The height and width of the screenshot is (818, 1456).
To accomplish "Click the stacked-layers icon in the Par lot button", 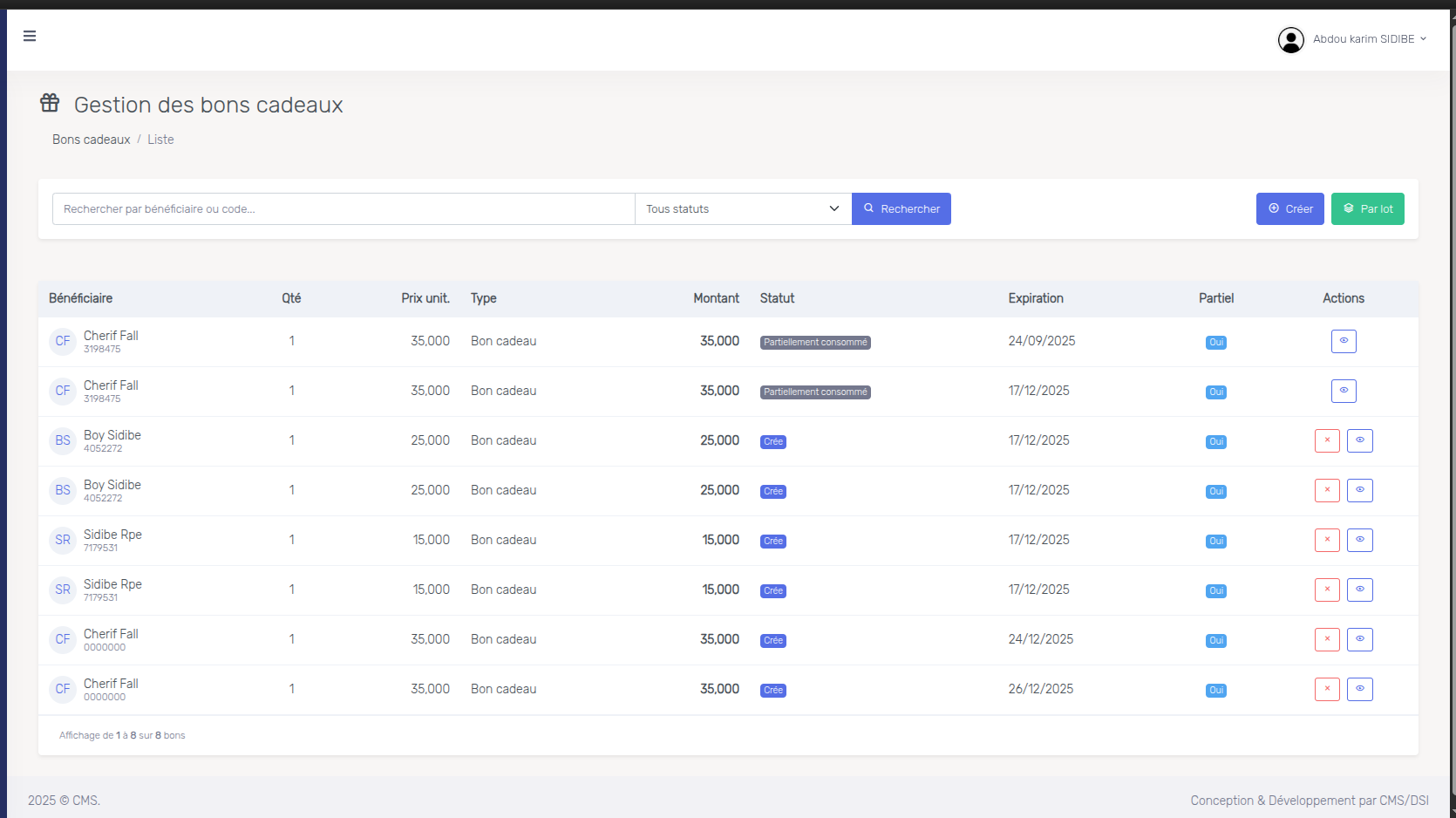I will [1349, 208].
